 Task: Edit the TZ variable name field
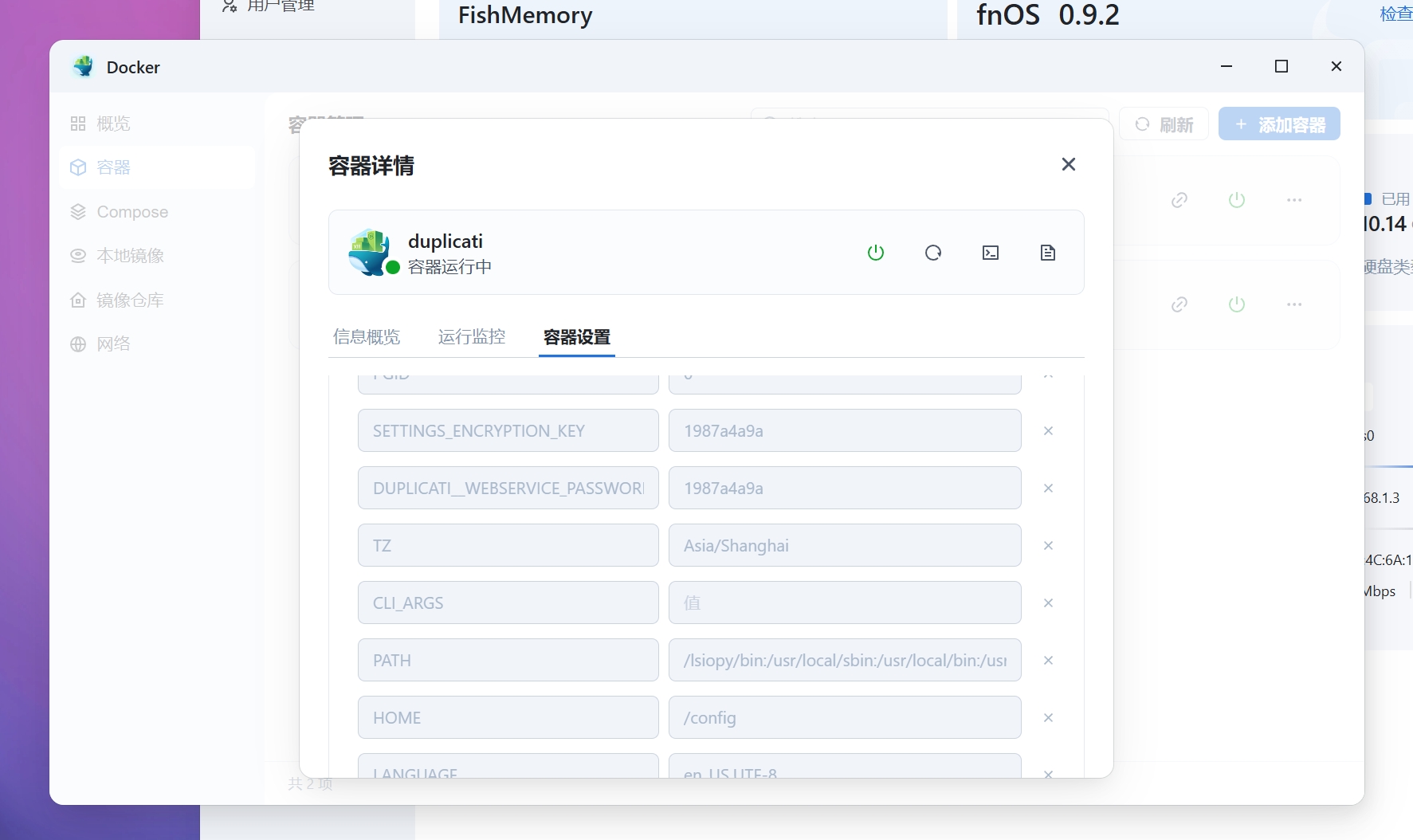coord(508,545)
